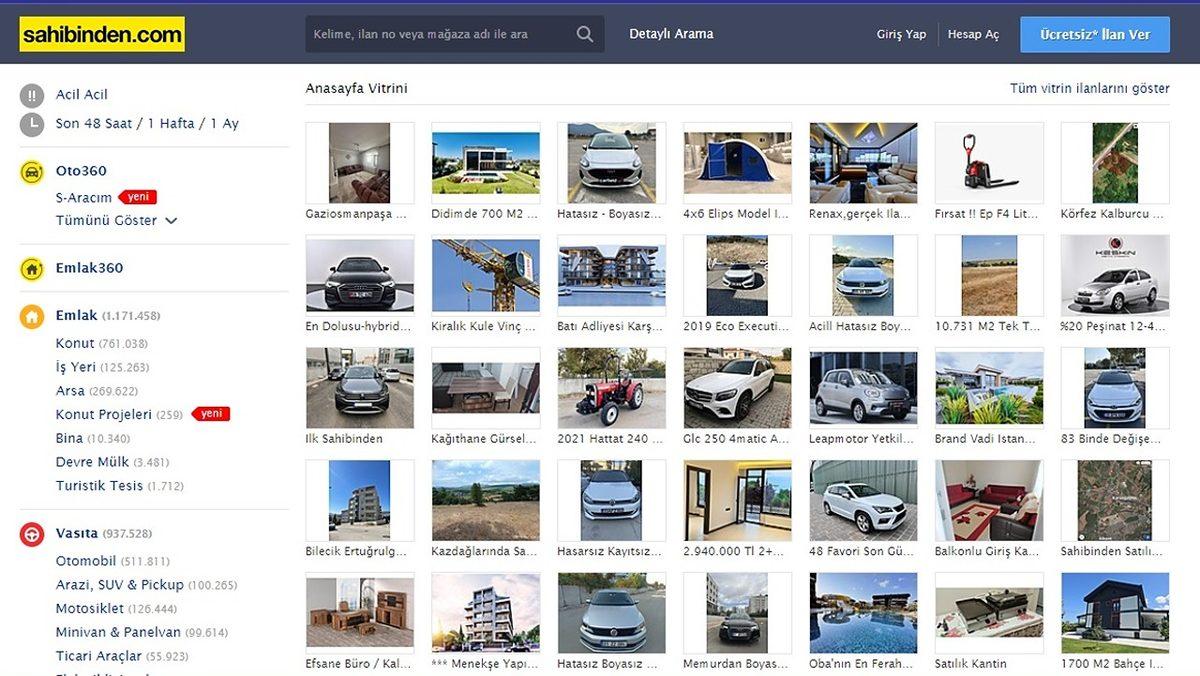Select Giriş Yap in the header
Viewport: 1200px width, 676px height.
900,33
